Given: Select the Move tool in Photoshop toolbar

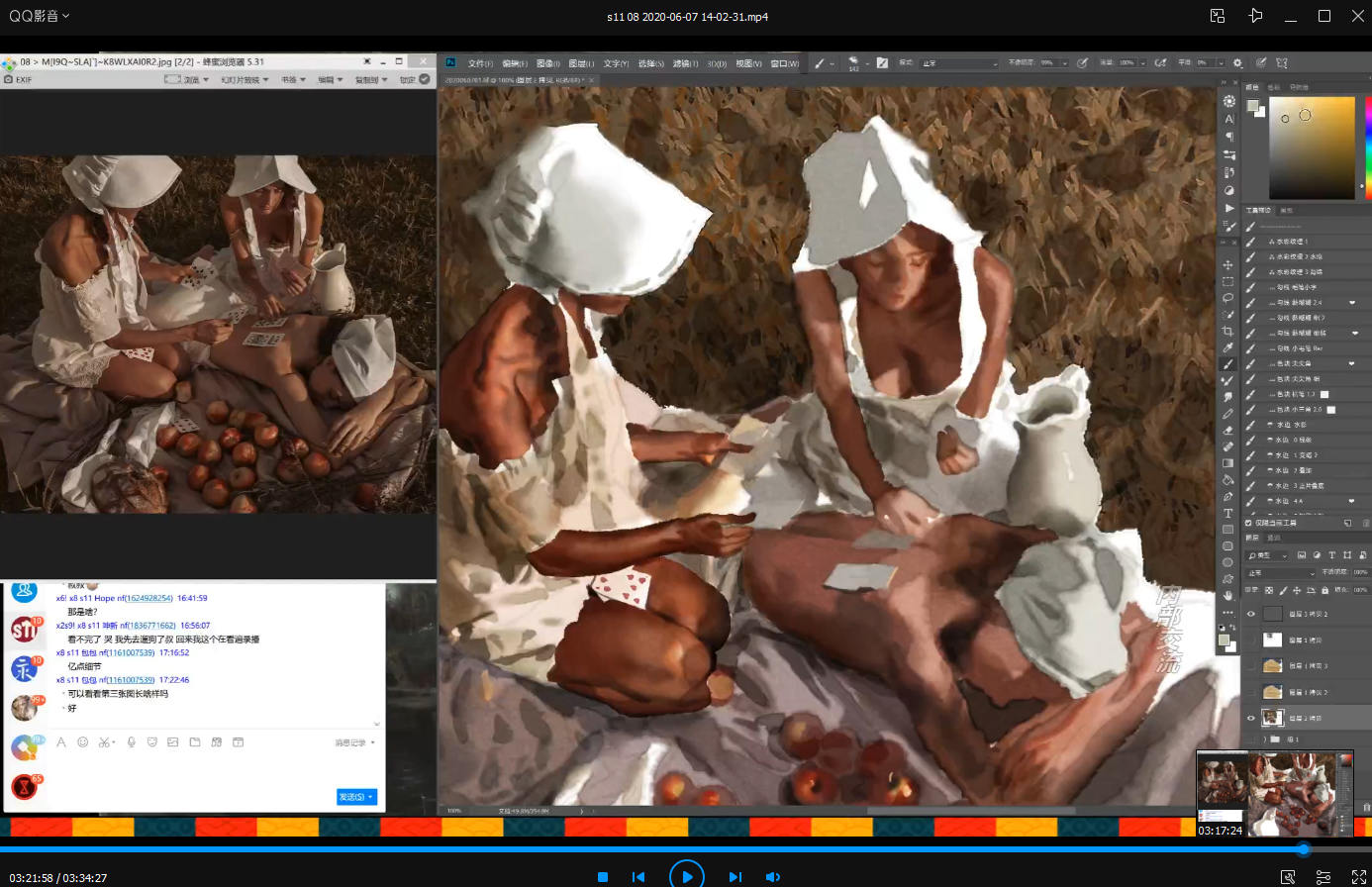Looking at the screenshot, I should point(1227,265).
